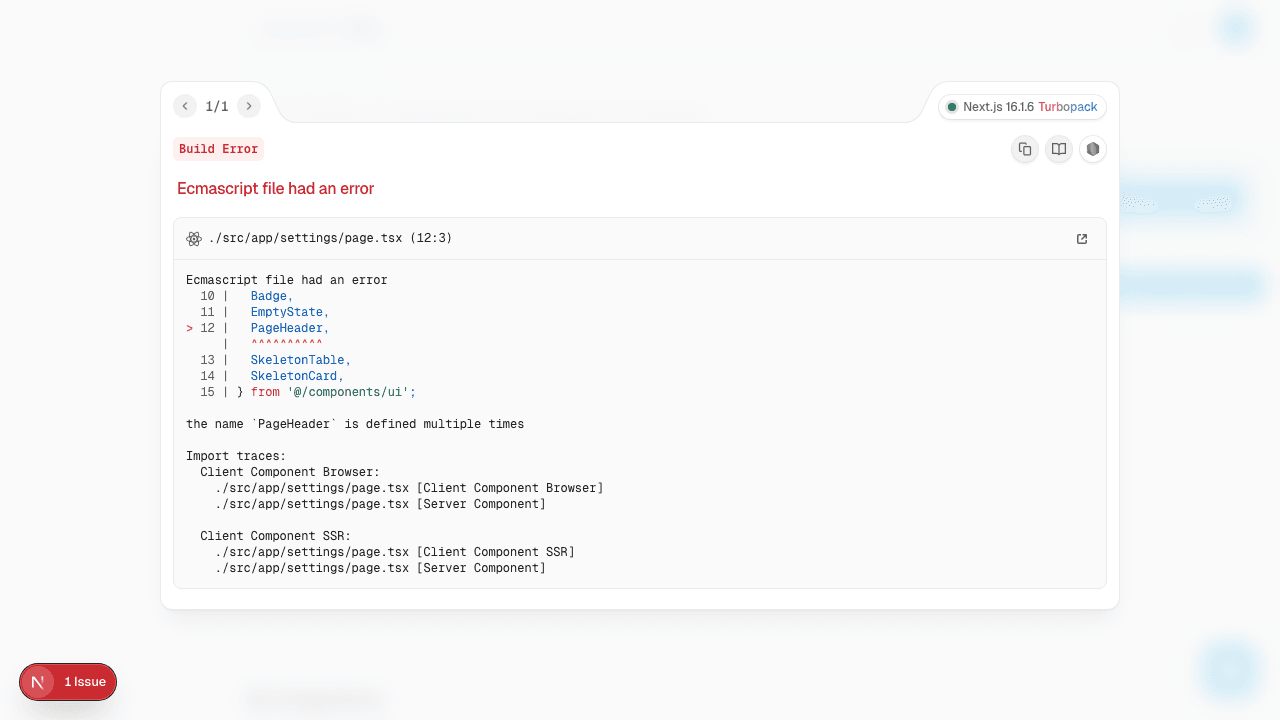Open page.tsx in your editor
The image size is (1280, 720).
tap(1081, 238)
